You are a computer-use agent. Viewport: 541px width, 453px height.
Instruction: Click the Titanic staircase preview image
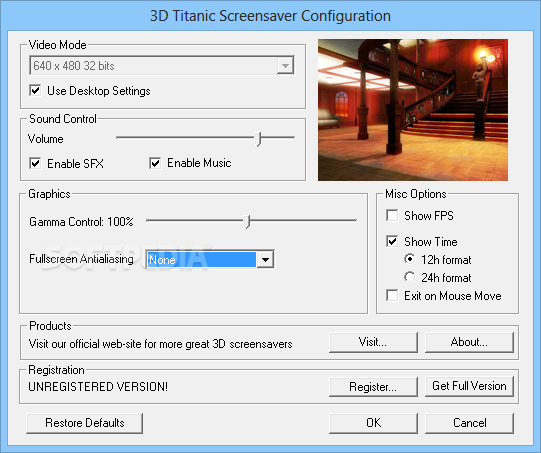tap(413, 110)
